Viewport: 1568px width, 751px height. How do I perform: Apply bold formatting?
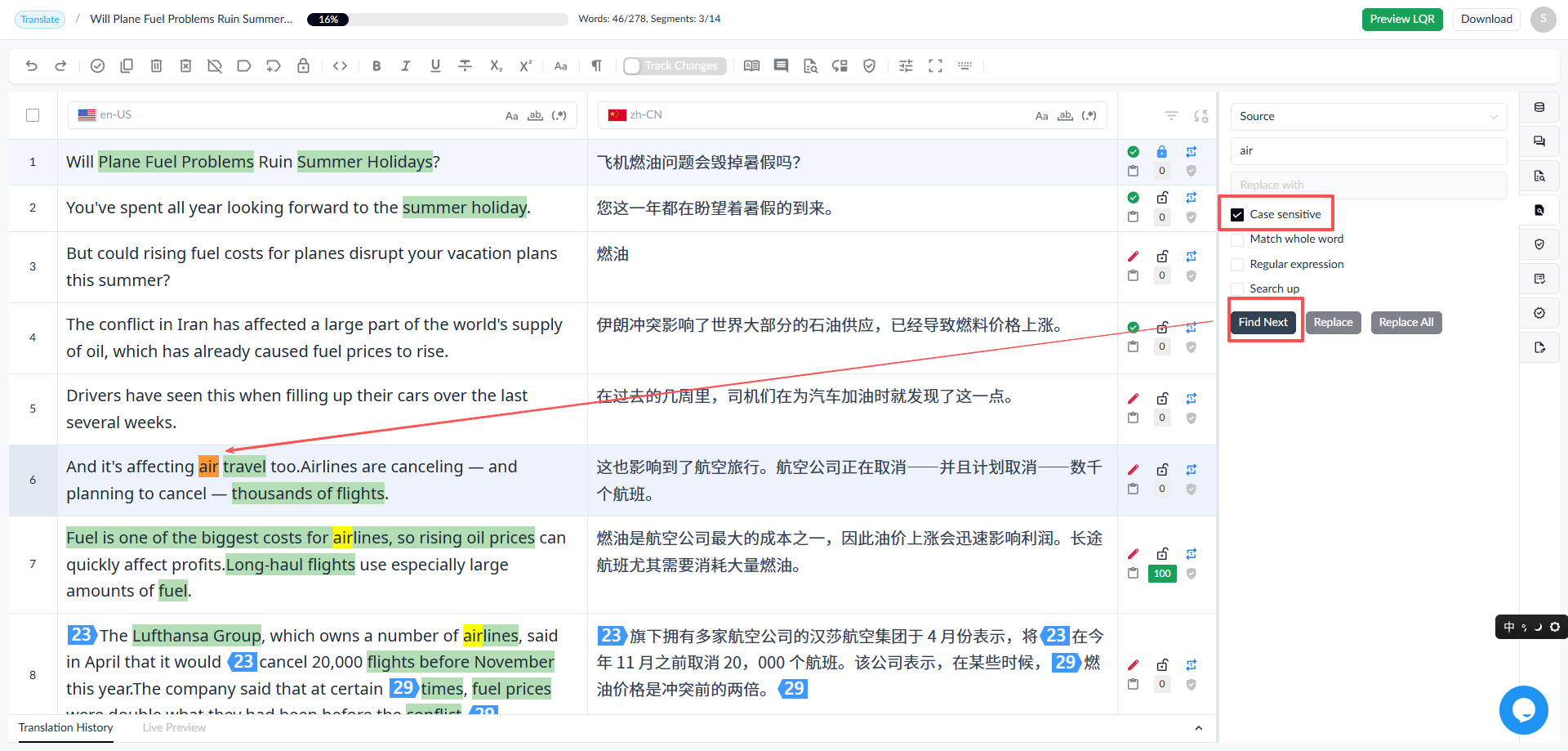pyautogui.click(x=376, y=66)
